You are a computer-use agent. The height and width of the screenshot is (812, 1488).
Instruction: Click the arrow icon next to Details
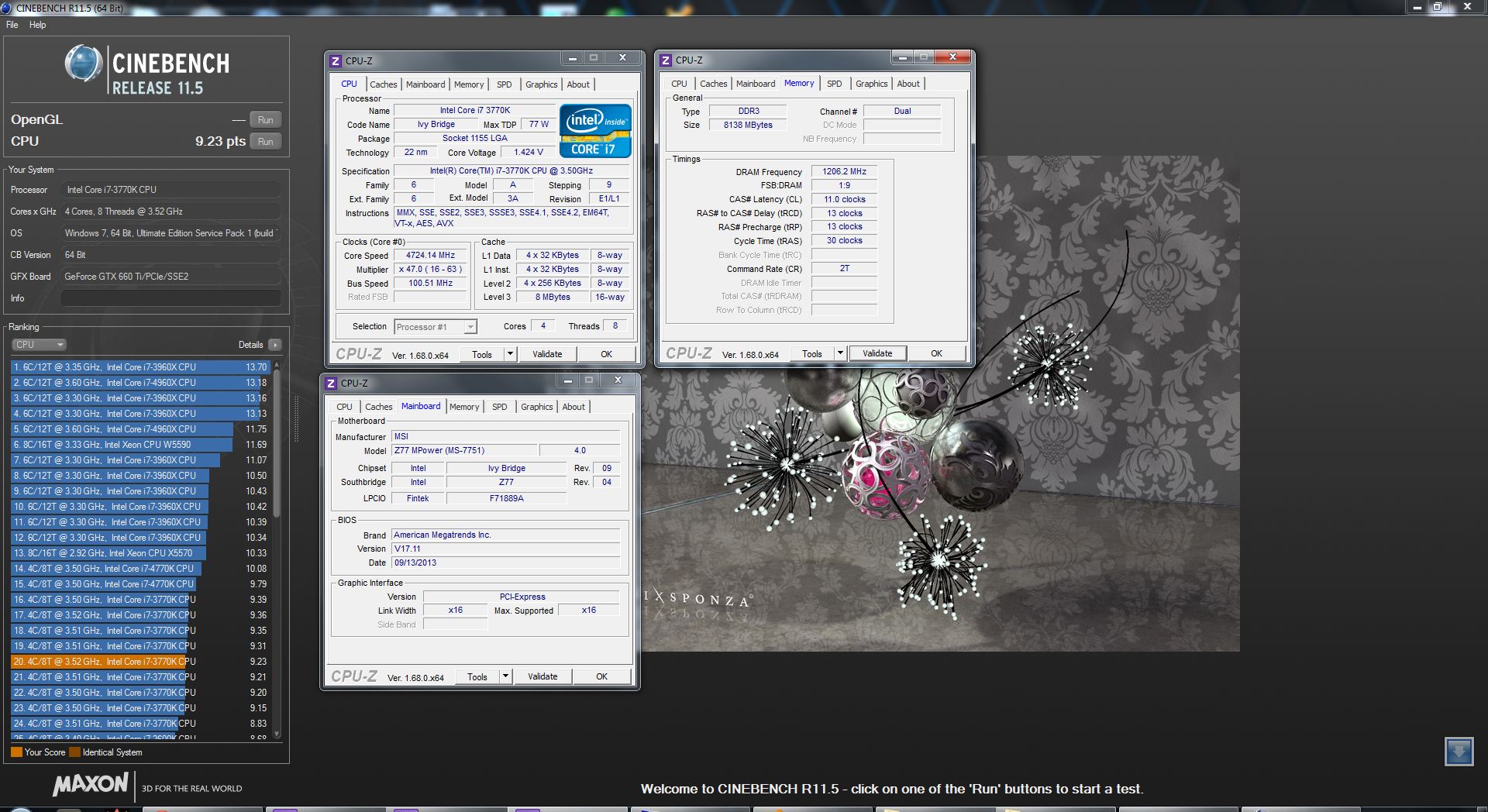point(275,345)
